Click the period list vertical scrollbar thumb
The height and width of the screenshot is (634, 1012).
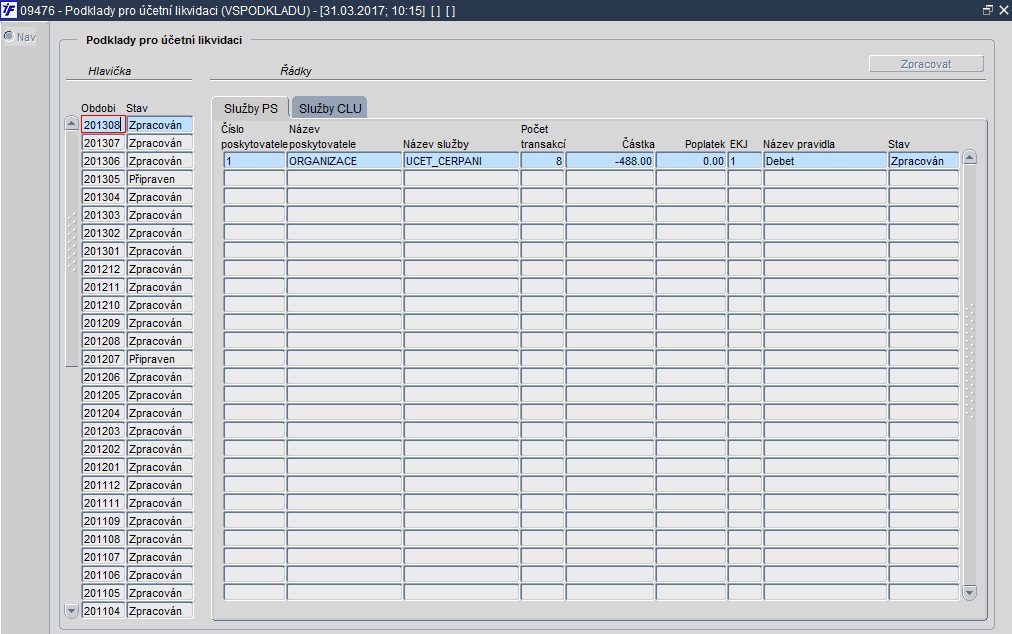point(72,249)
